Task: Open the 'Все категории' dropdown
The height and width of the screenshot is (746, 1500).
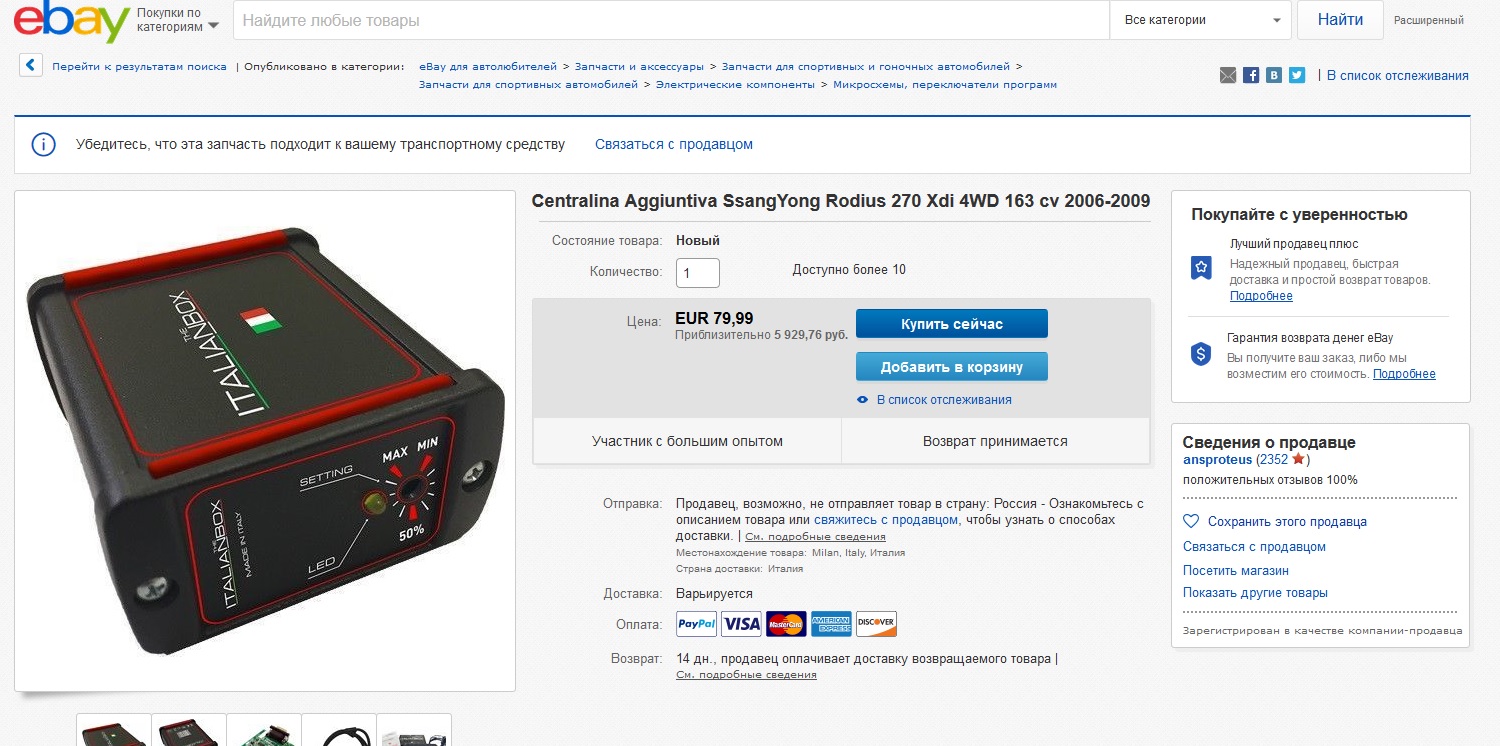Action: tap(1200, 20)
